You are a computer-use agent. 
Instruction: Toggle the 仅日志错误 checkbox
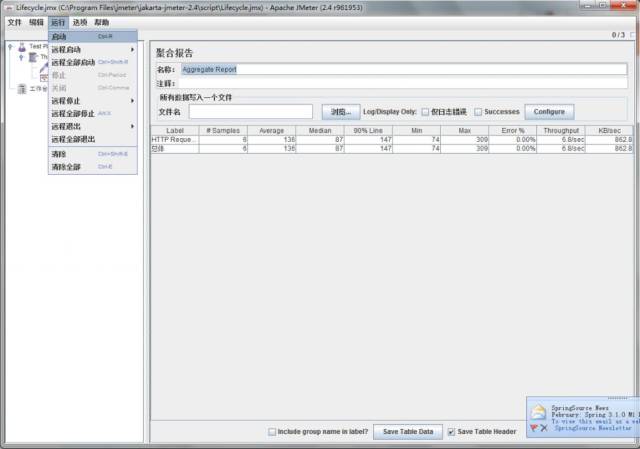click(425, 112)
